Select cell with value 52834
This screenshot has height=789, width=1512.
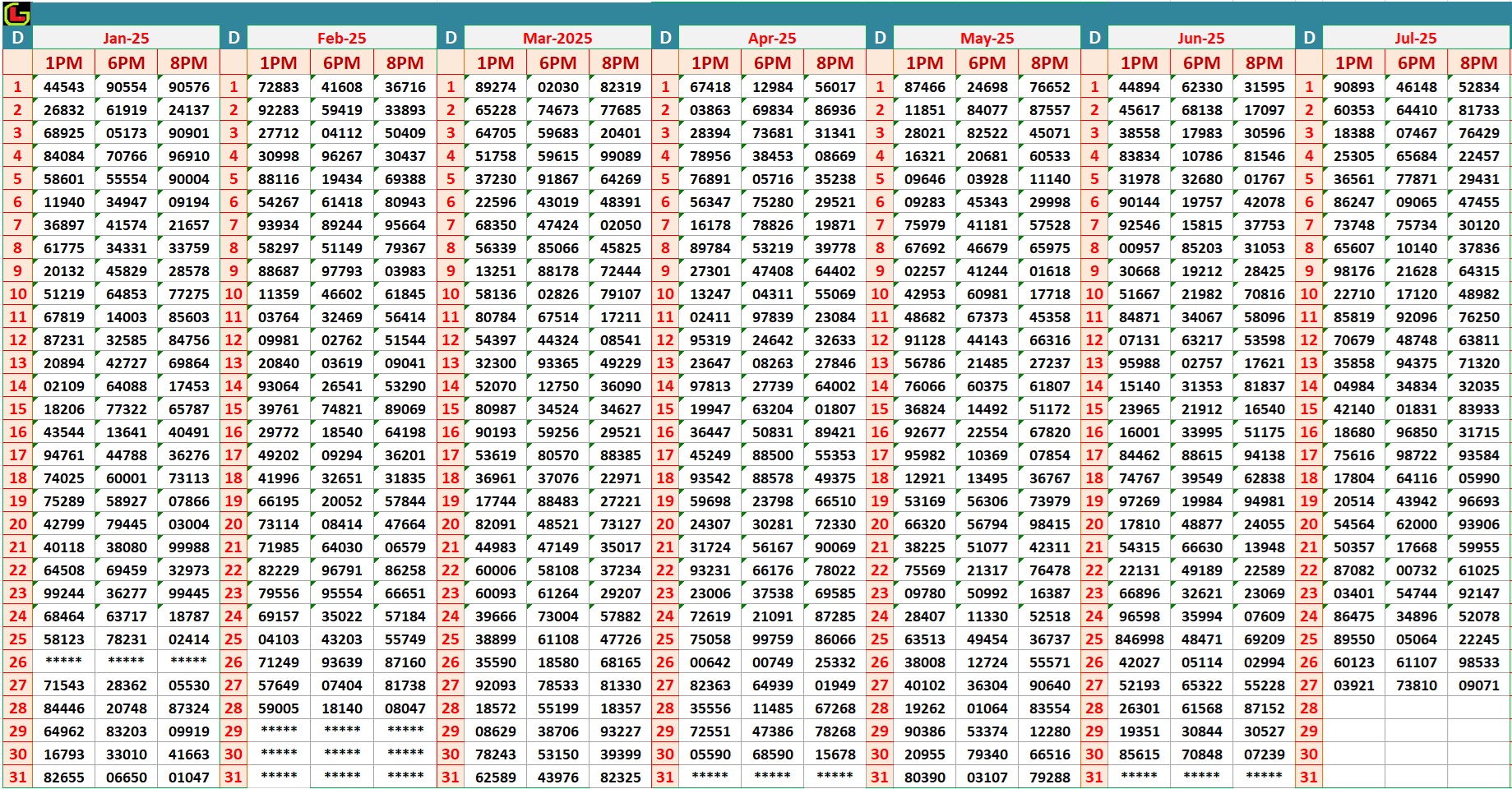(x=1479, y=87)
